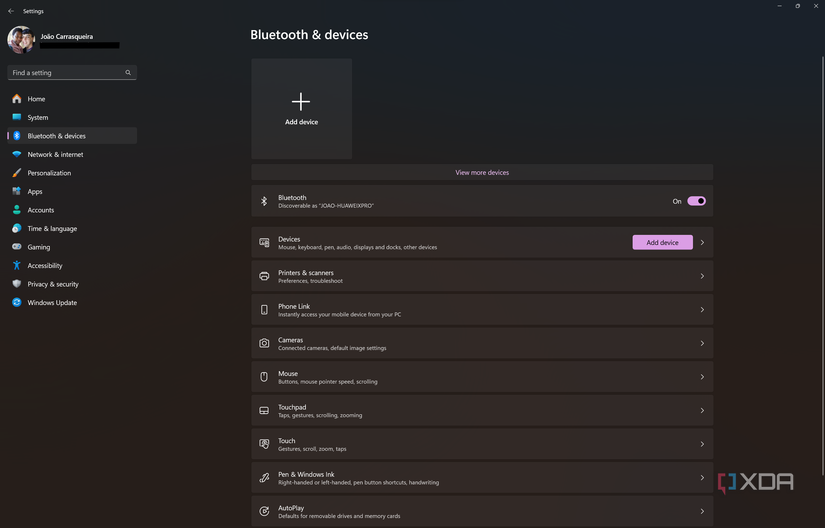Open Apps settings in sidebar
The width and height of the screenshot is (825, 528).
(x=72, y=191)
